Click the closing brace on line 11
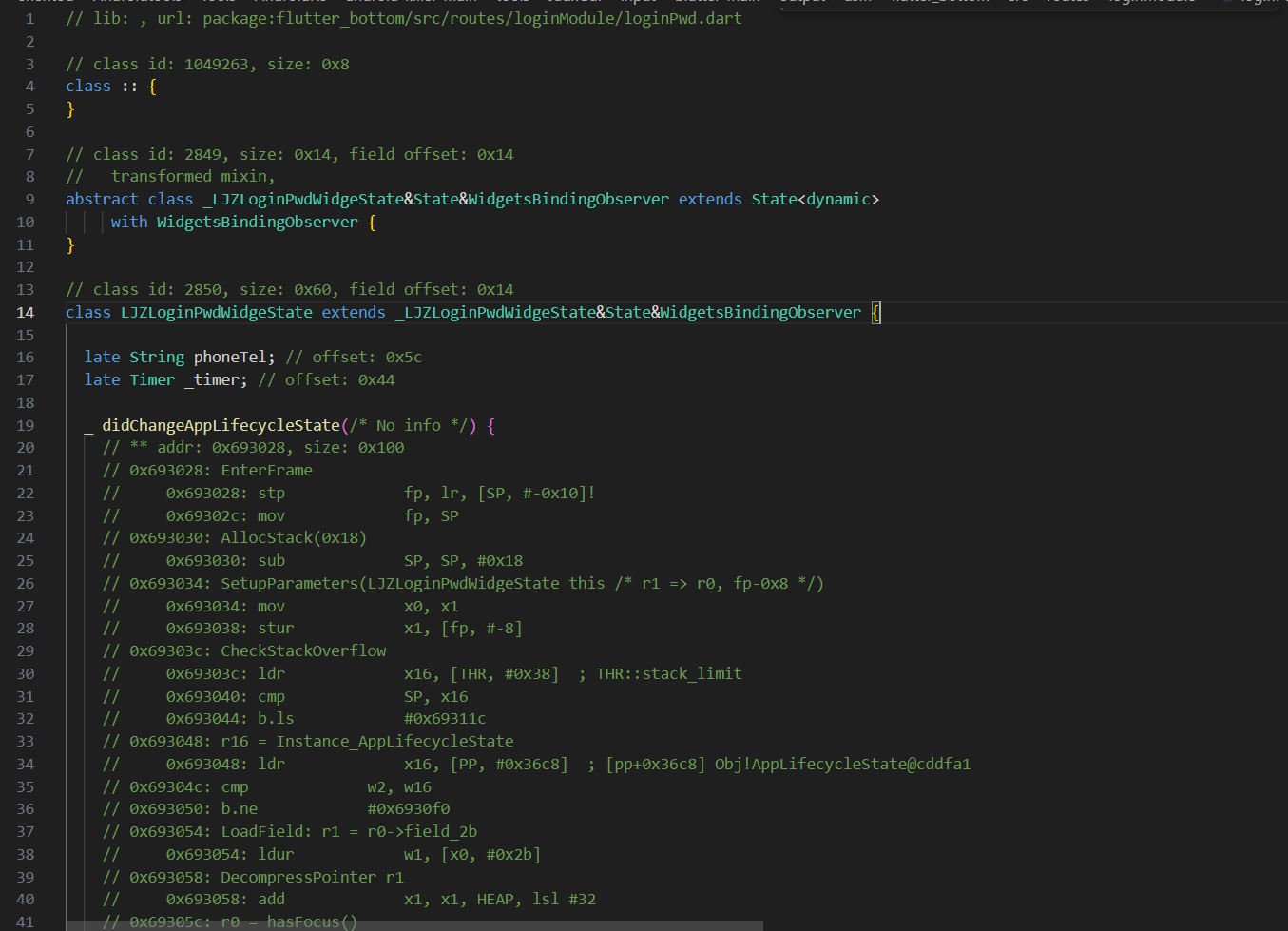Image resolution: width=1288 pixels, height=931 pixels. coord(70,244)
